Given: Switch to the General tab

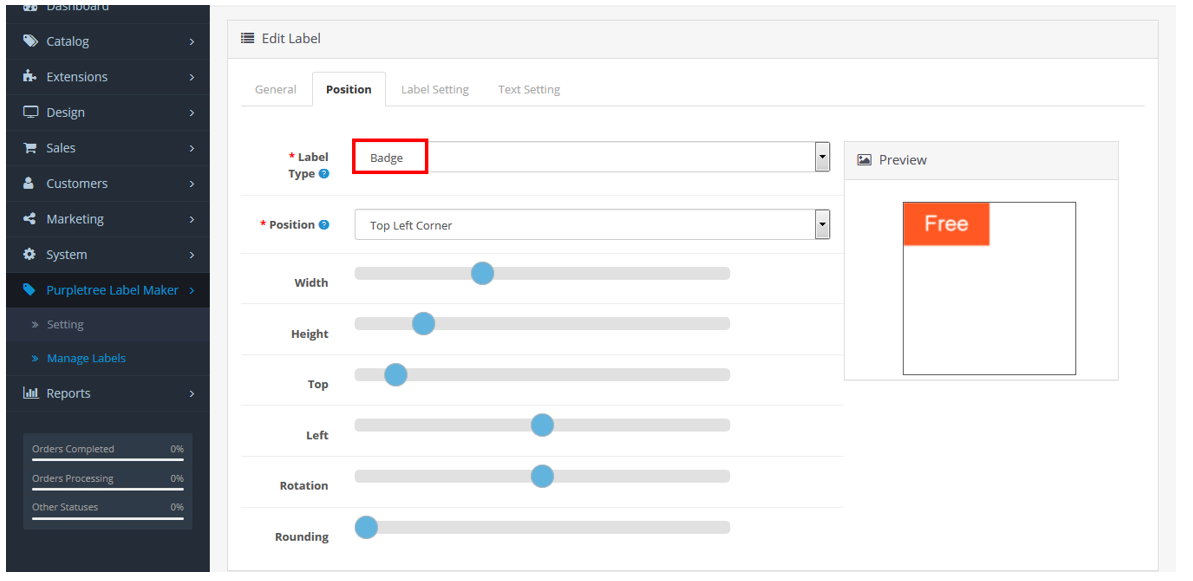Looking at the screenshot, I should (275, 90).
